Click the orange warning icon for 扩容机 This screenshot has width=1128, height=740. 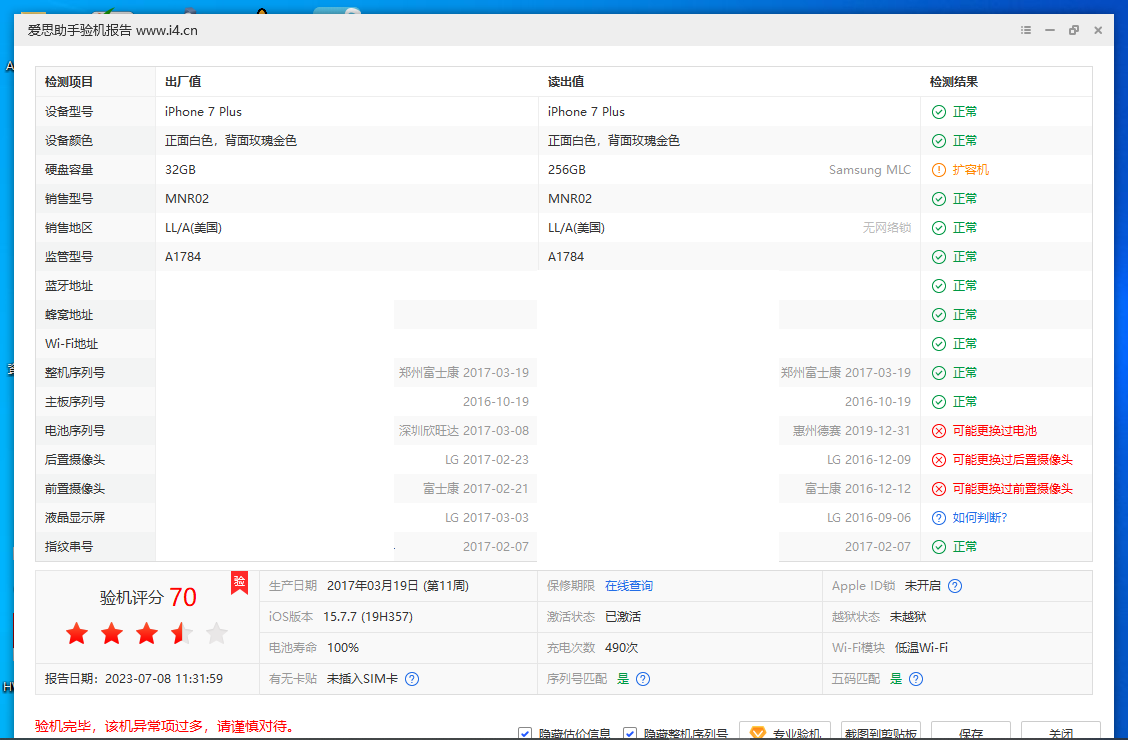(x=938, y=170)
